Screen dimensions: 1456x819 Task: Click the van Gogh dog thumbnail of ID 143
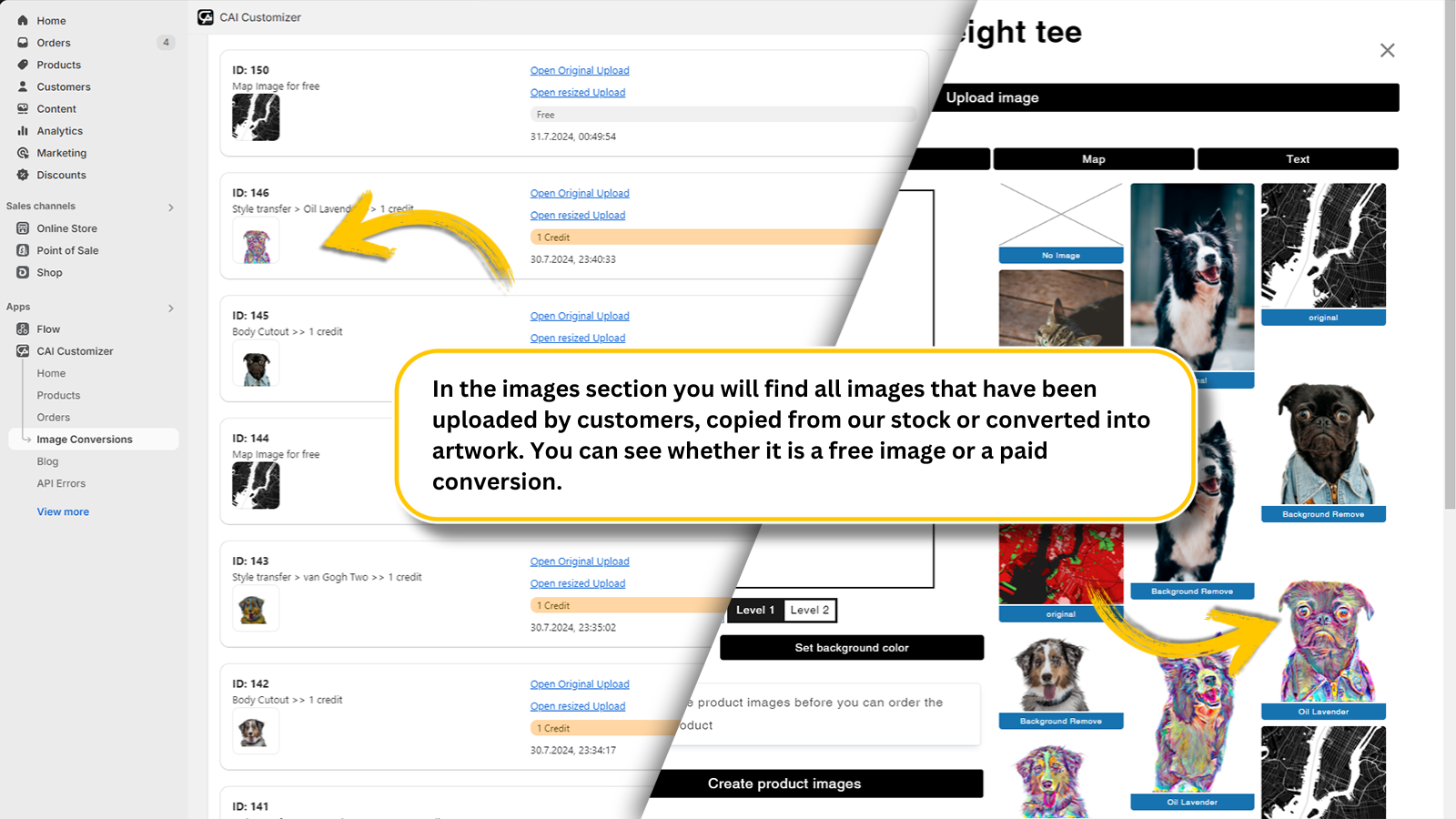(256, 609)
